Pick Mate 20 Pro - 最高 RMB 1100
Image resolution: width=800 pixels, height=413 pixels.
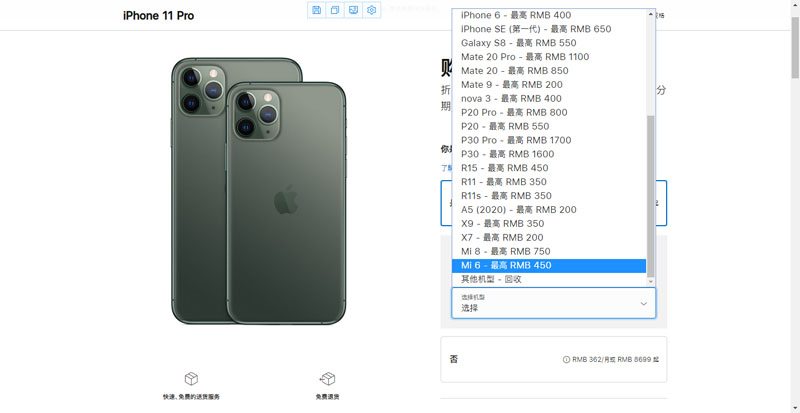[549, 57]
